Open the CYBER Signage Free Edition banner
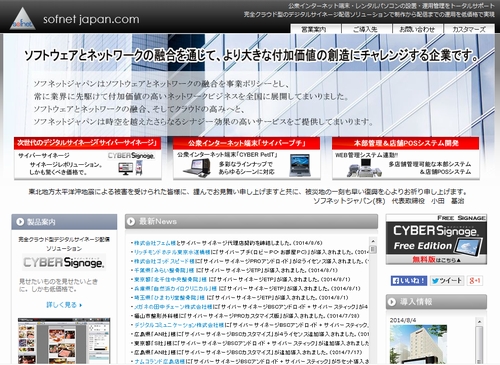The width and height of the screenshot is (500, 365). [x=436, y=239]
